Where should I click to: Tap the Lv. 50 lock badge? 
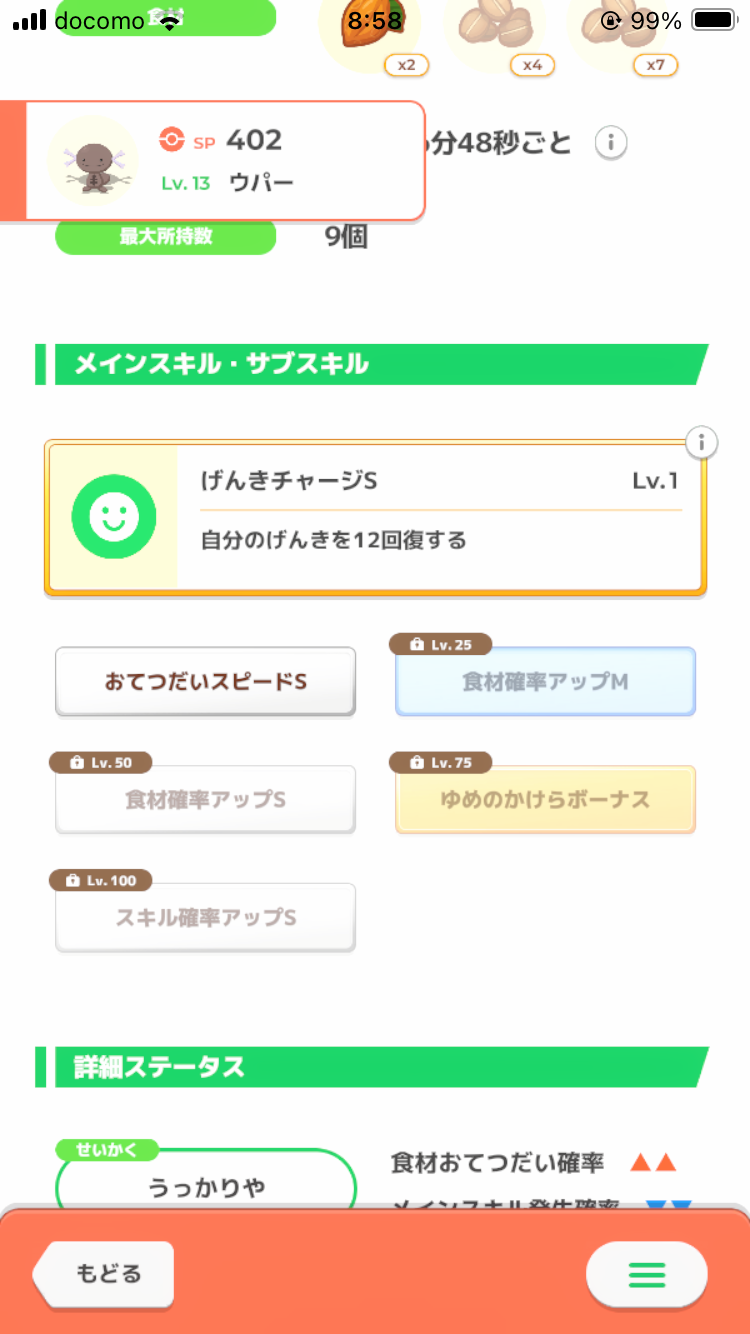pos(103,763)
